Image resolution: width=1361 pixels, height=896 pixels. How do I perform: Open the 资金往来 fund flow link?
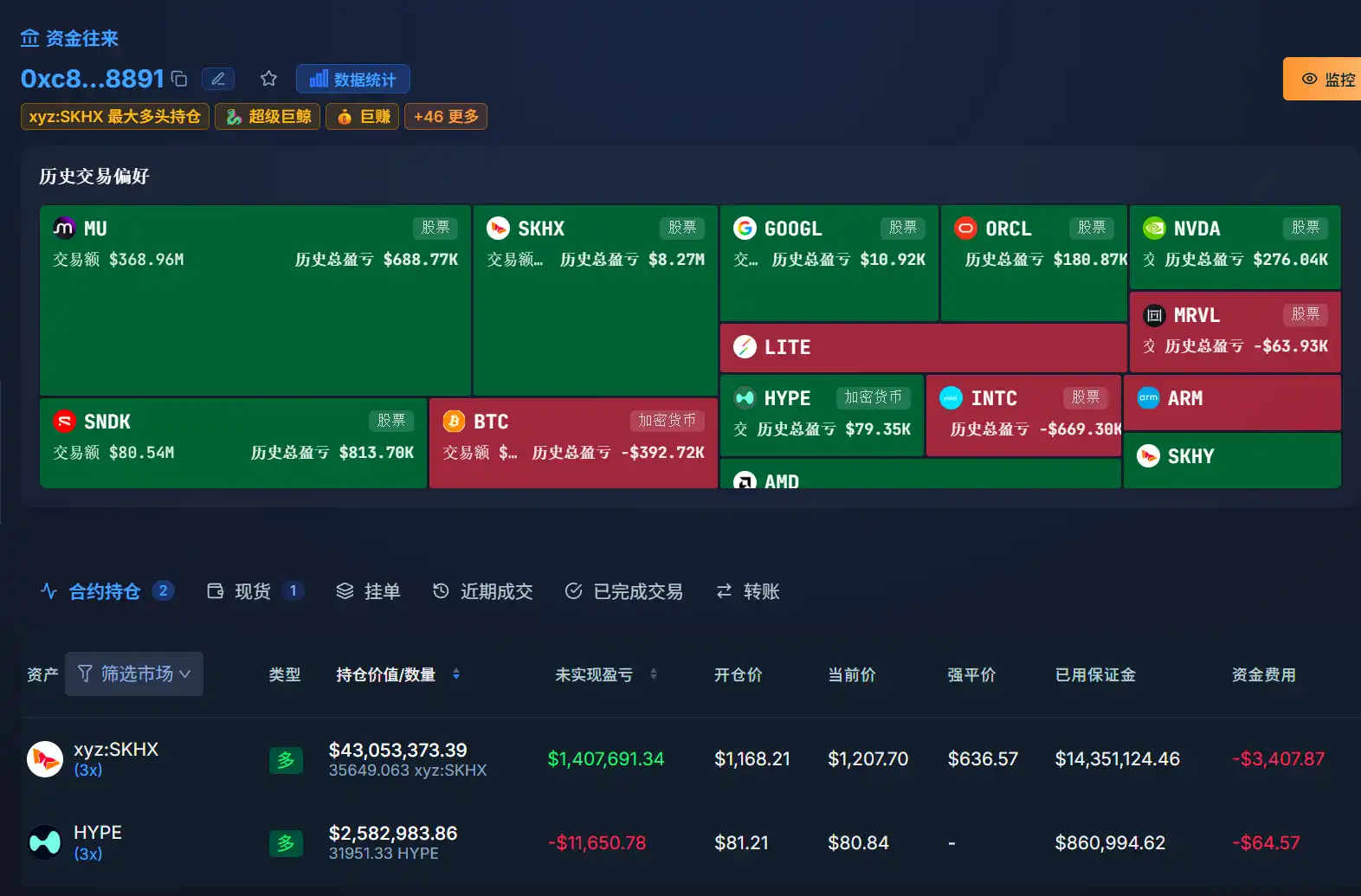coord(69,38)
